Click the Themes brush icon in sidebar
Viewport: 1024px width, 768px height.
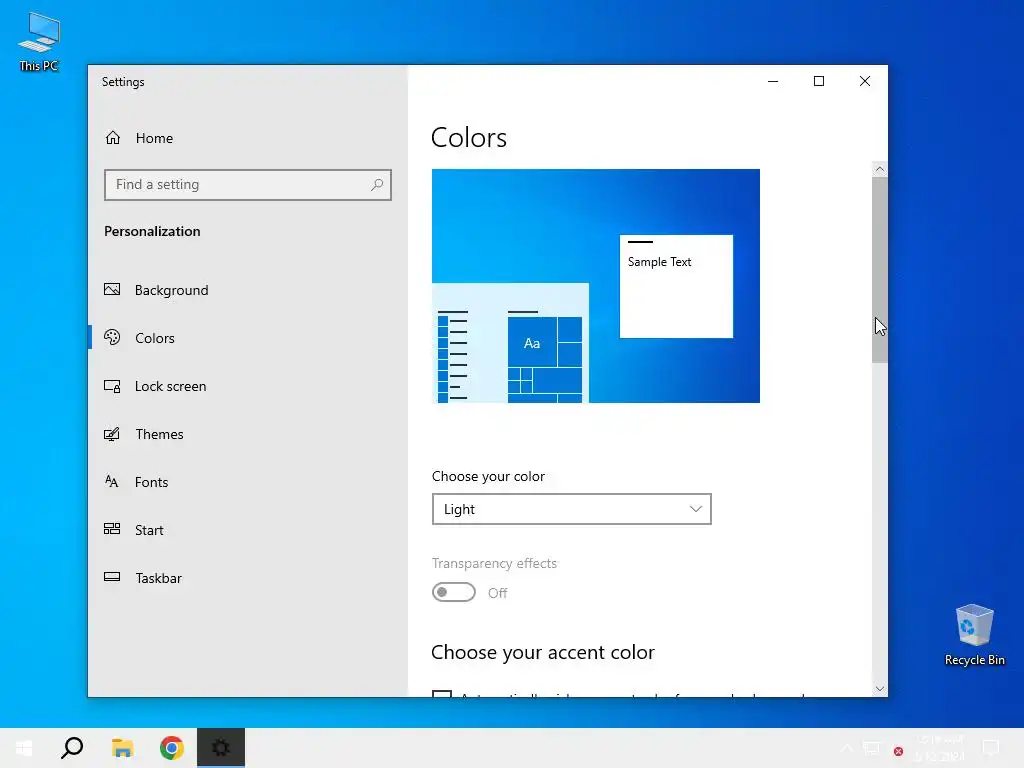coord(112,434)
